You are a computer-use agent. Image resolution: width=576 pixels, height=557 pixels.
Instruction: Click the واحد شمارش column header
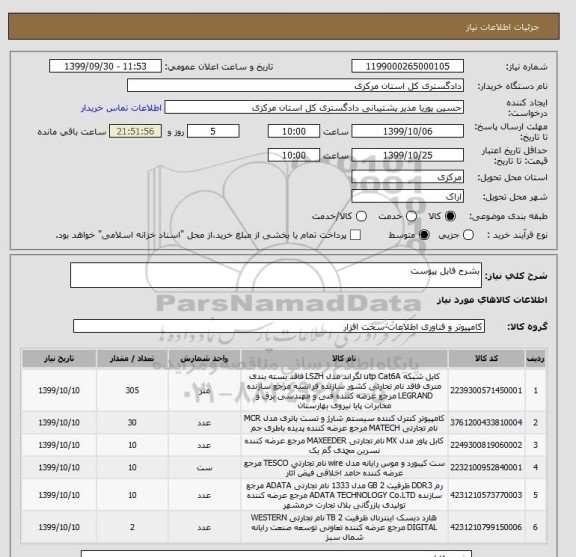pos(204,358)
